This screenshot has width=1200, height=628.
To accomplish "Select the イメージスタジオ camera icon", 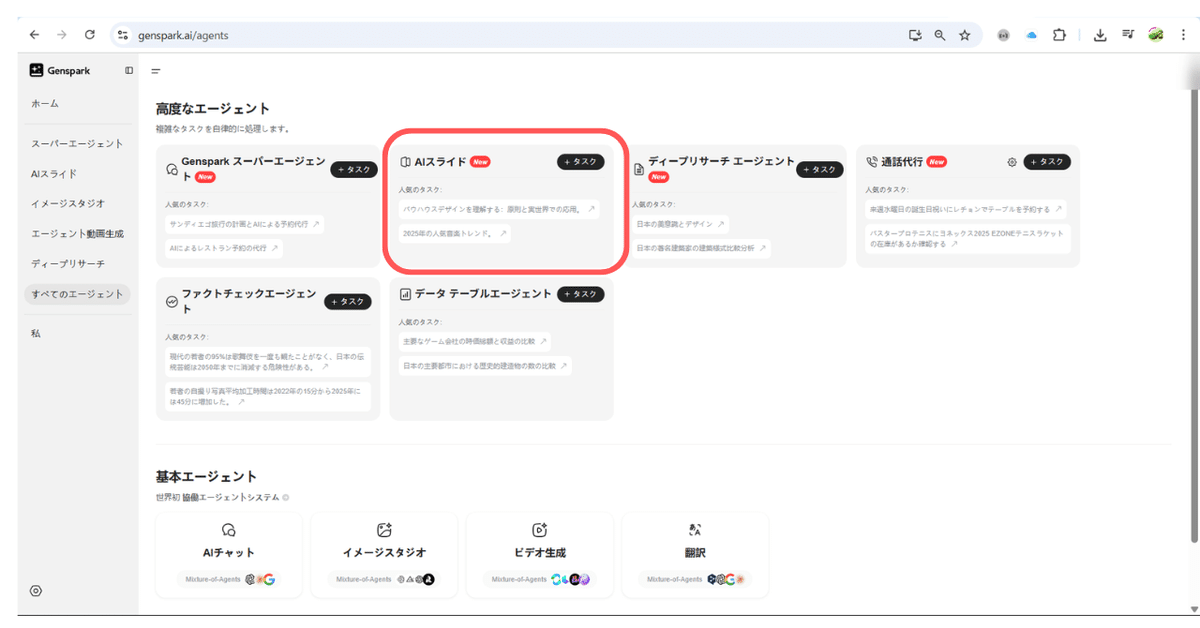I will tap(384, 529).
